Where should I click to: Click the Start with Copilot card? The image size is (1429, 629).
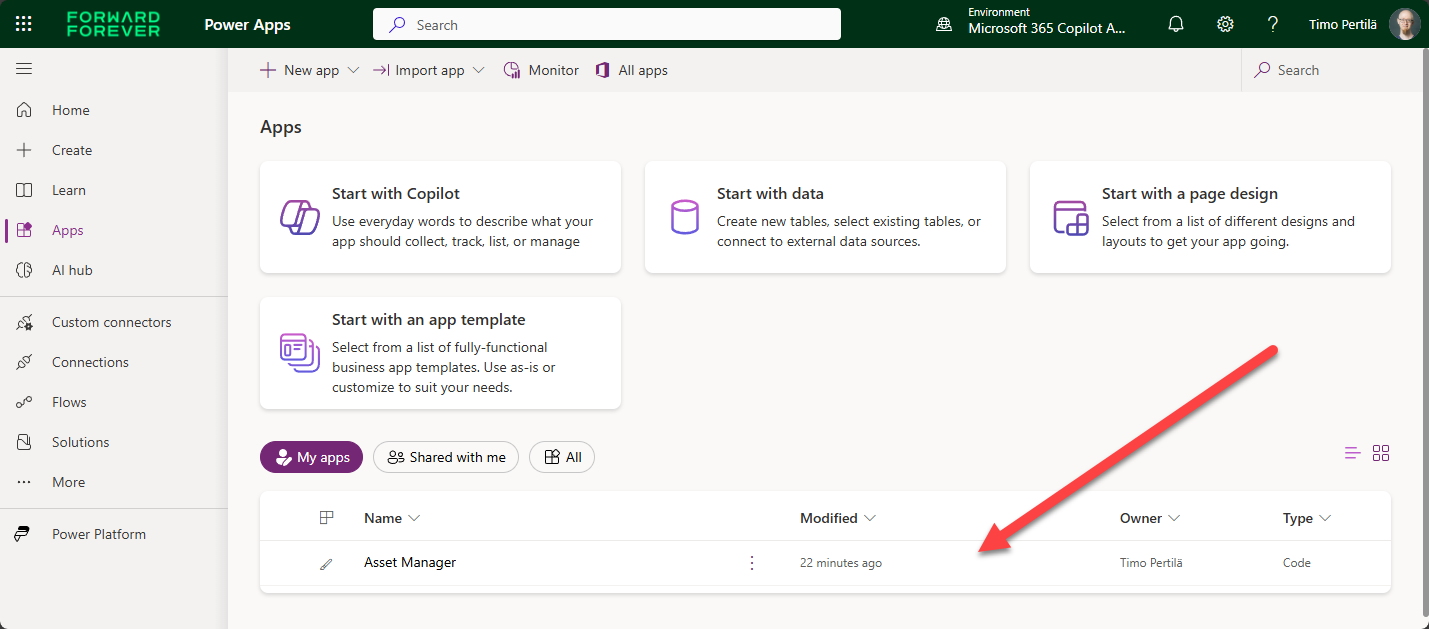click(440, 217)
